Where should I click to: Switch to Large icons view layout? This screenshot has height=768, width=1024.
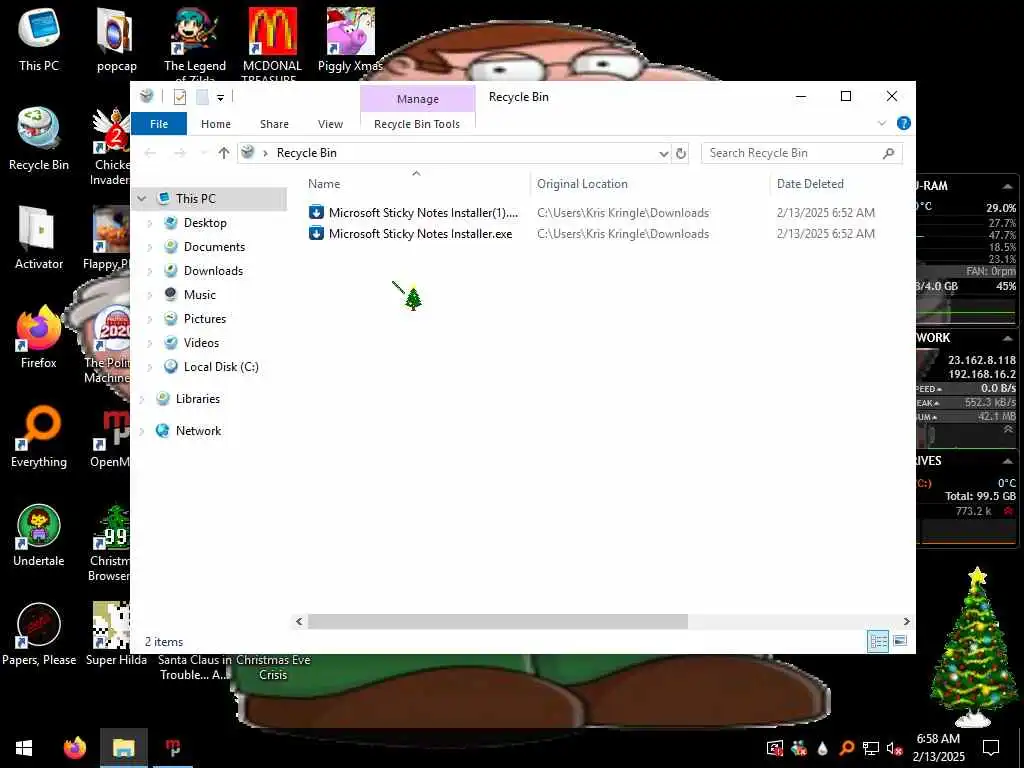pyautogui.click(x=900, y=641)
